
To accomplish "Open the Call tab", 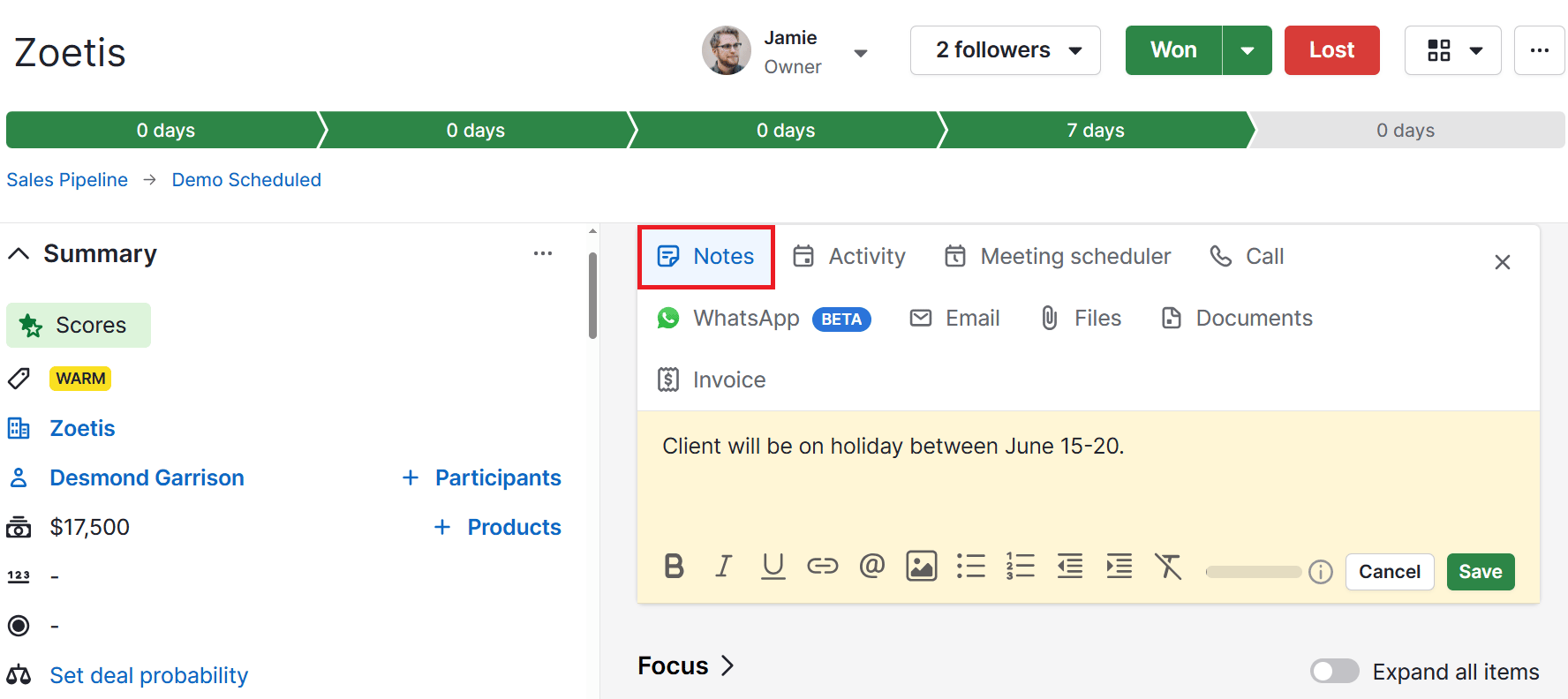I will [1247, 257].
